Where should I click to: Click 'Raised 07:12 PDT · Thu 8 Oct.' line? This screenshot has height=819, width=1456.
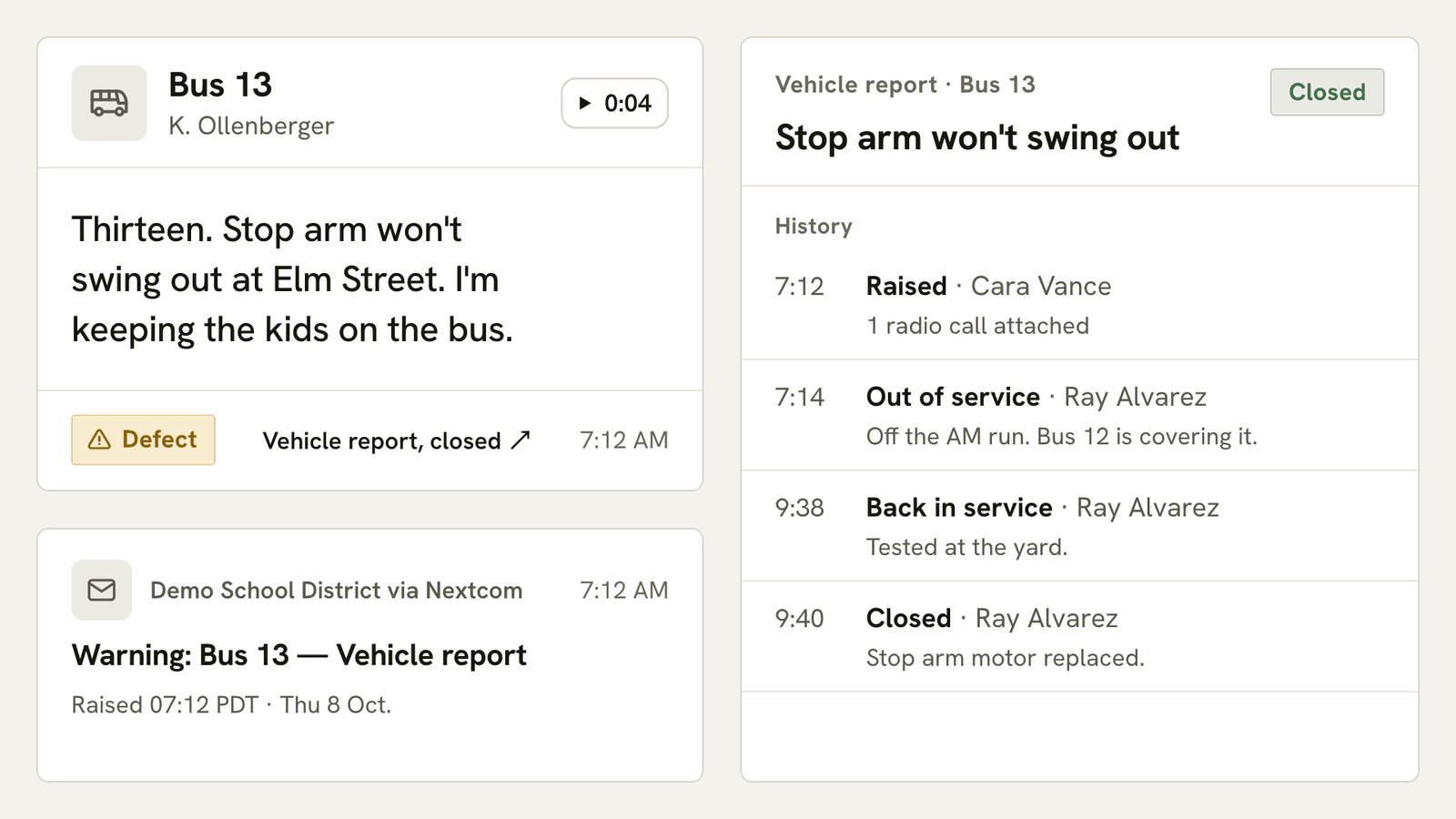[231, 705]
